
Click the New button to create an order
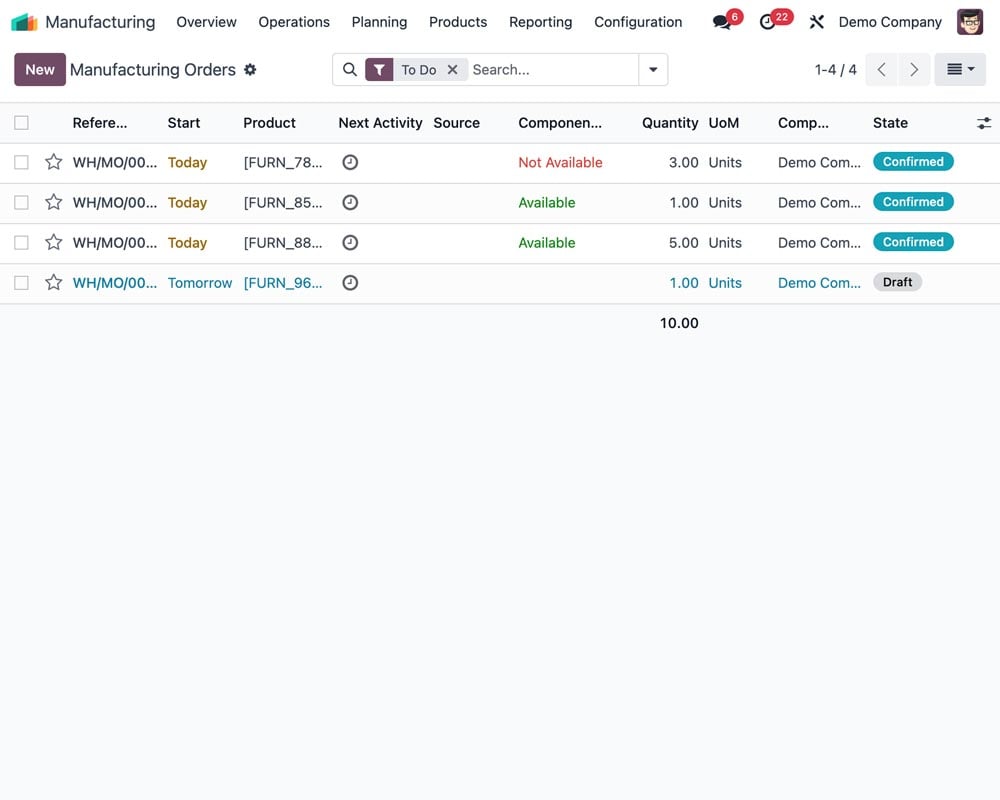[x=39, y=69]
